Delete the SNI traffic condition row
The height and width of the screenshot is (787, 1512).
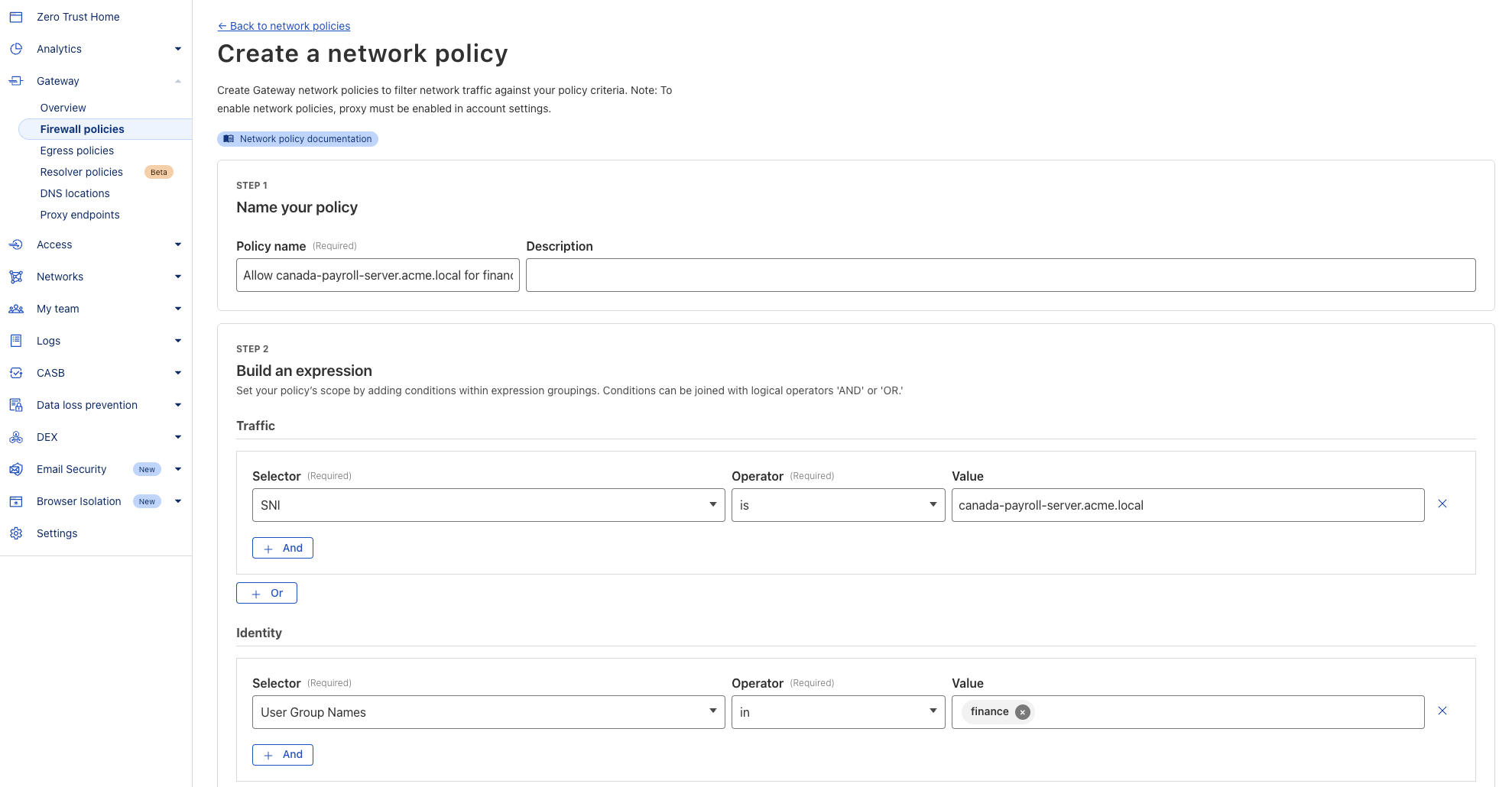click(1442, 504)
